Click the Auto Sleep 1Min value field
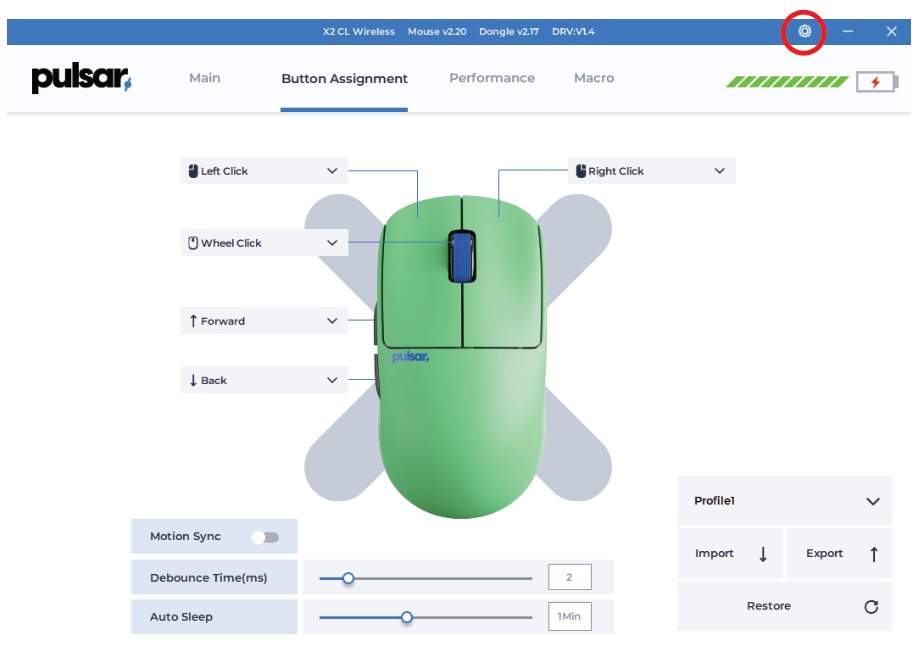Image resolution: width=915 pixels, height=648 pixels. 570,616
